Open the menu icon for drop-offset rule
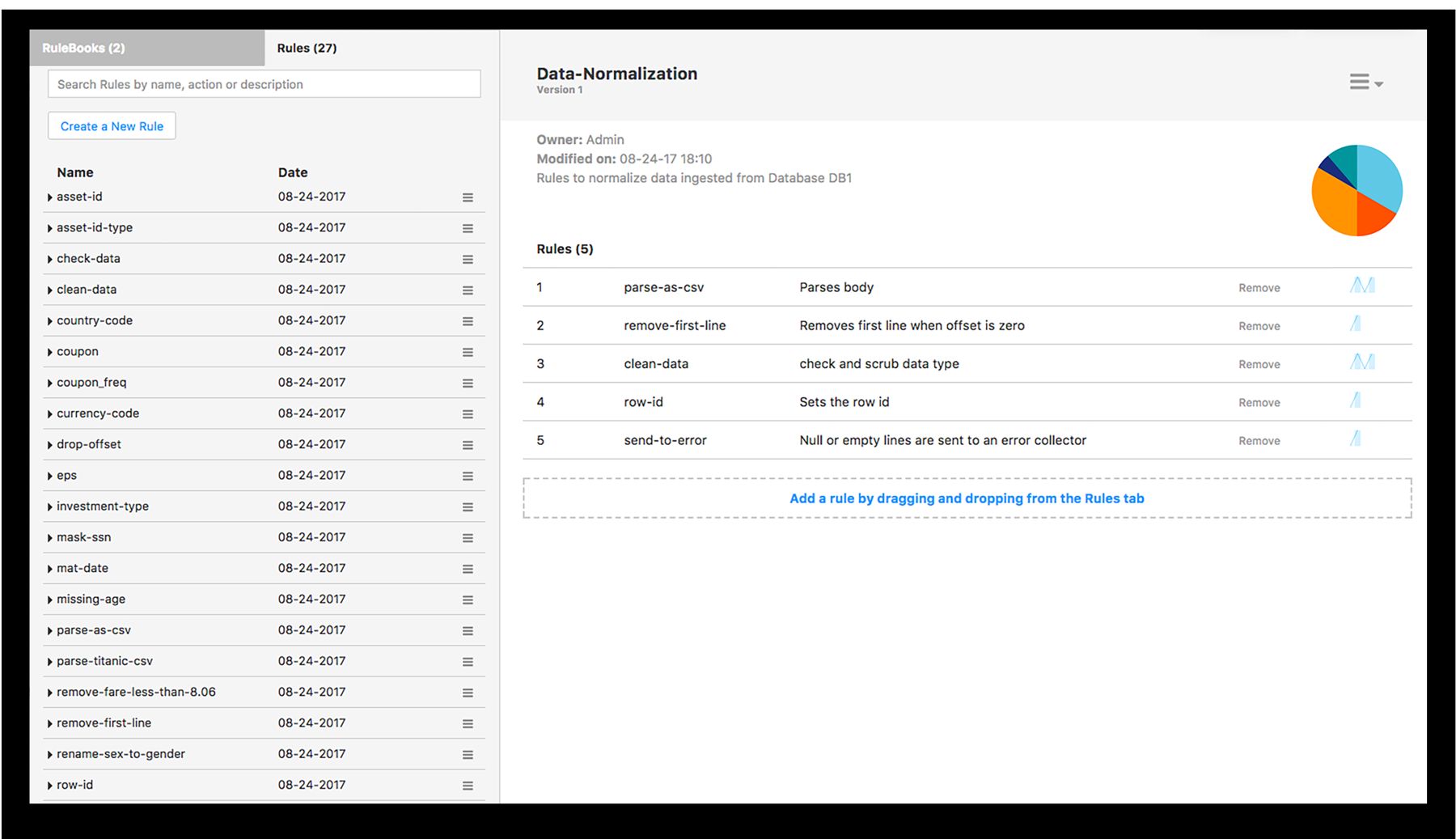 (468, 445)
